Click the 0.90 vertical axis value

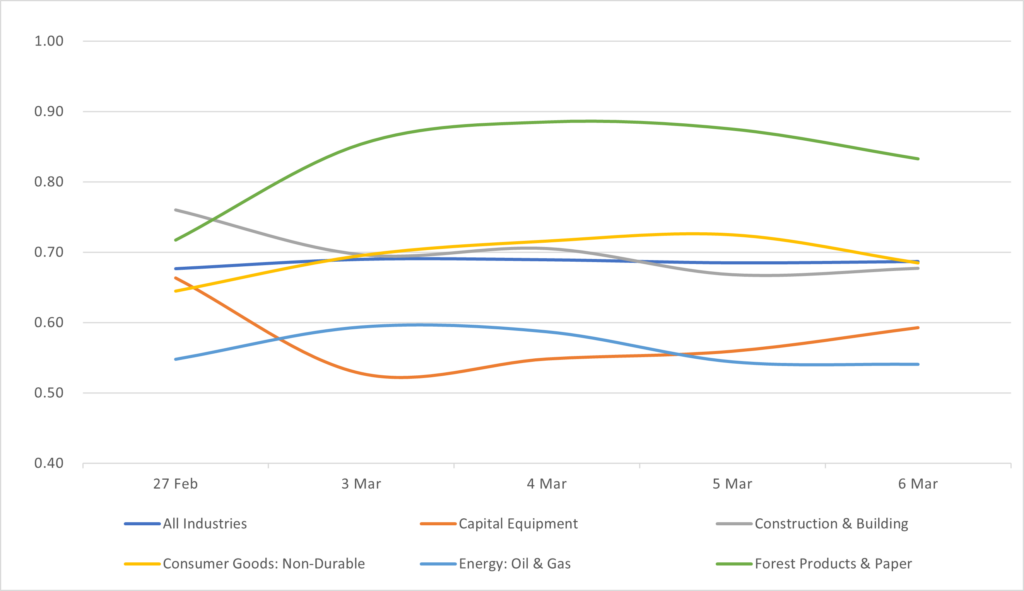48,112
